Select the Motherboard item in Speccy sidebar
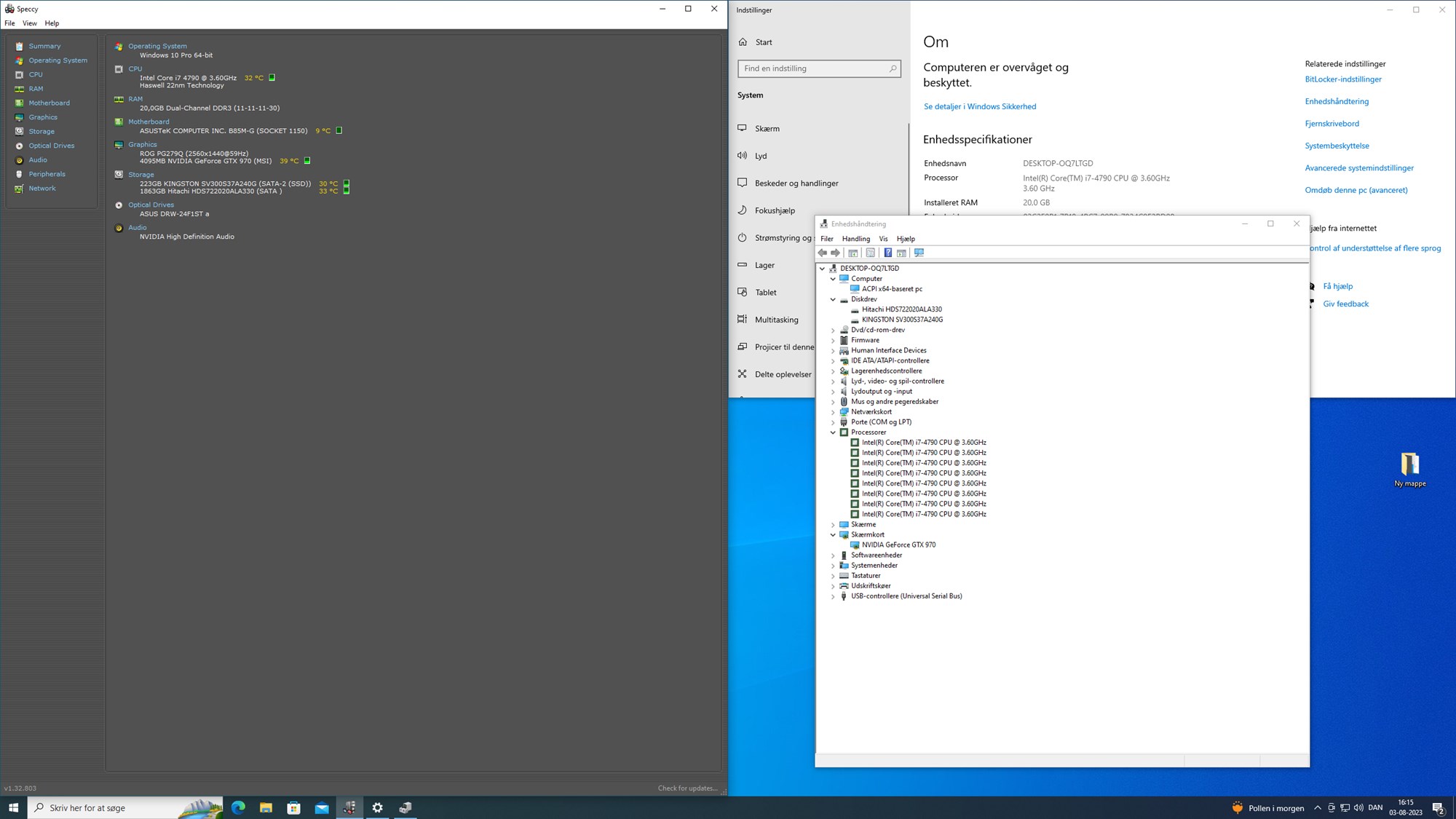The width and height of the screenshot is (1456, 819). pyautogui.click(x=49, y=103)
